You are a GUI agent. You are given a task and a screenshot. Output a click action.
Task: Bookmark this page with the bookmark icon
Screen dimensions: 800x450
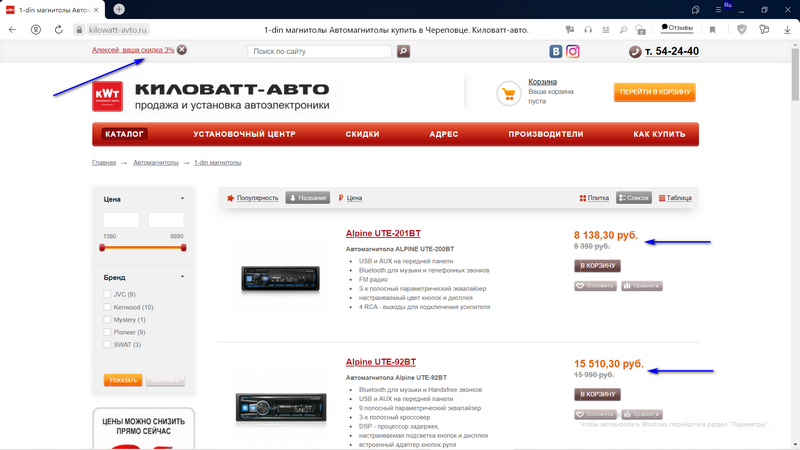click(712, 30)
